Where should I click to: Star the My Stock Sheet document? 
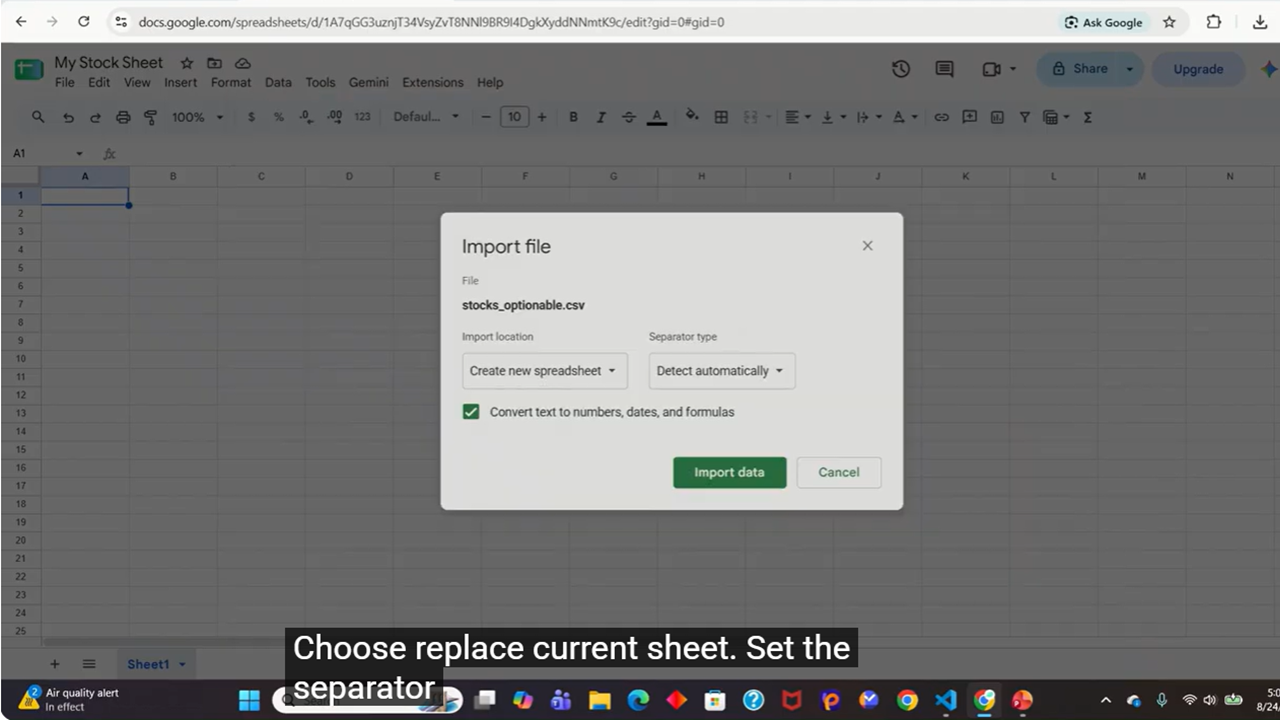tap(186, 63)
